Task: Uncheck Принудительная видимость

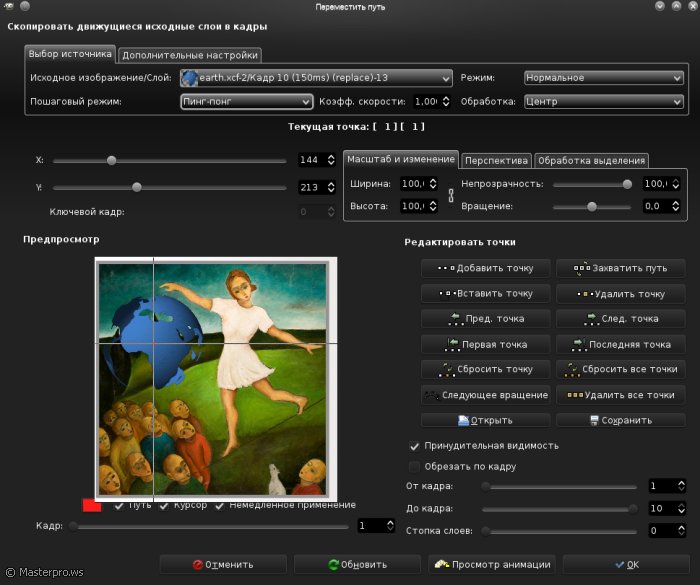Action: tap(414, 446)
